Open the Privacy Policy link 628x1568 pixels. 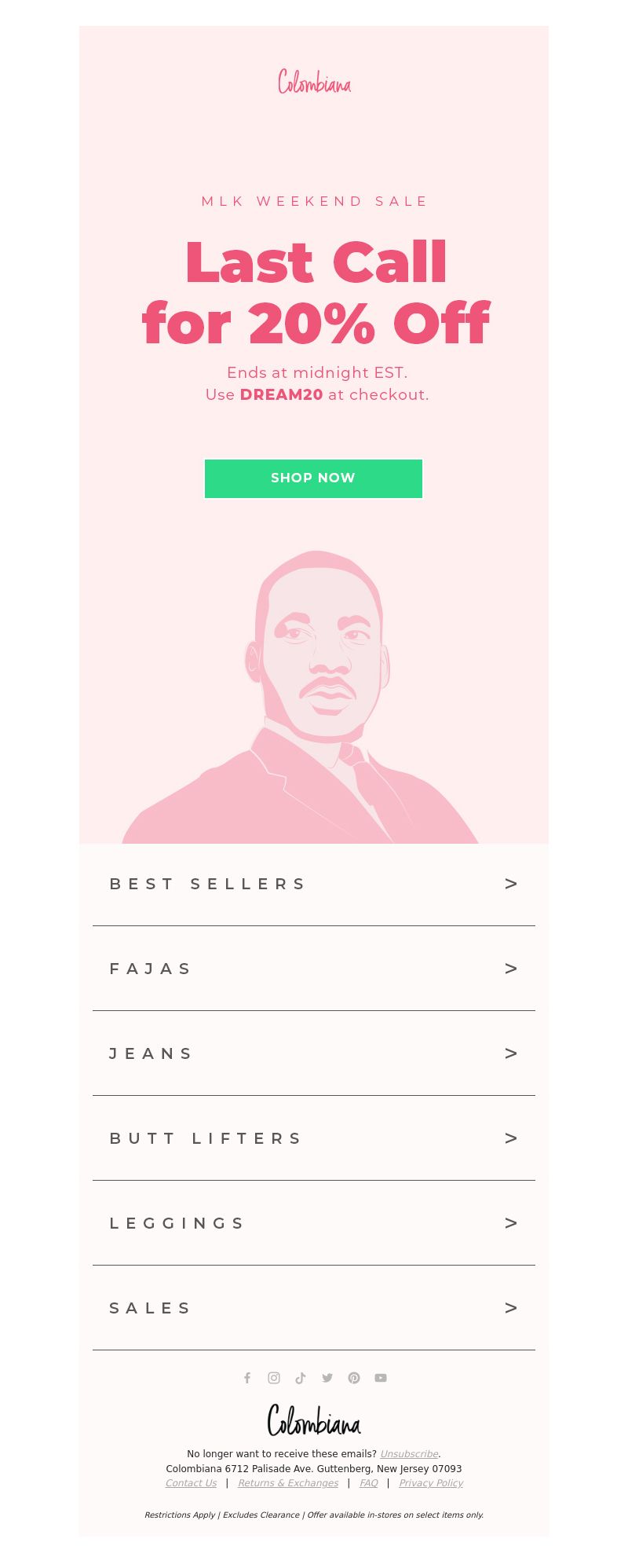431,1483
